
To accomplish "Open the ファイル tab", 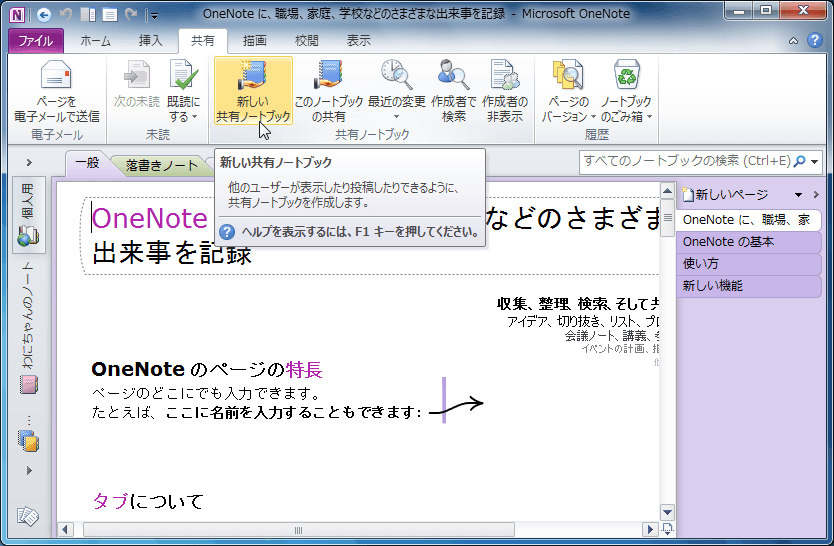I will pyautogui.click(x=36, y=41).
